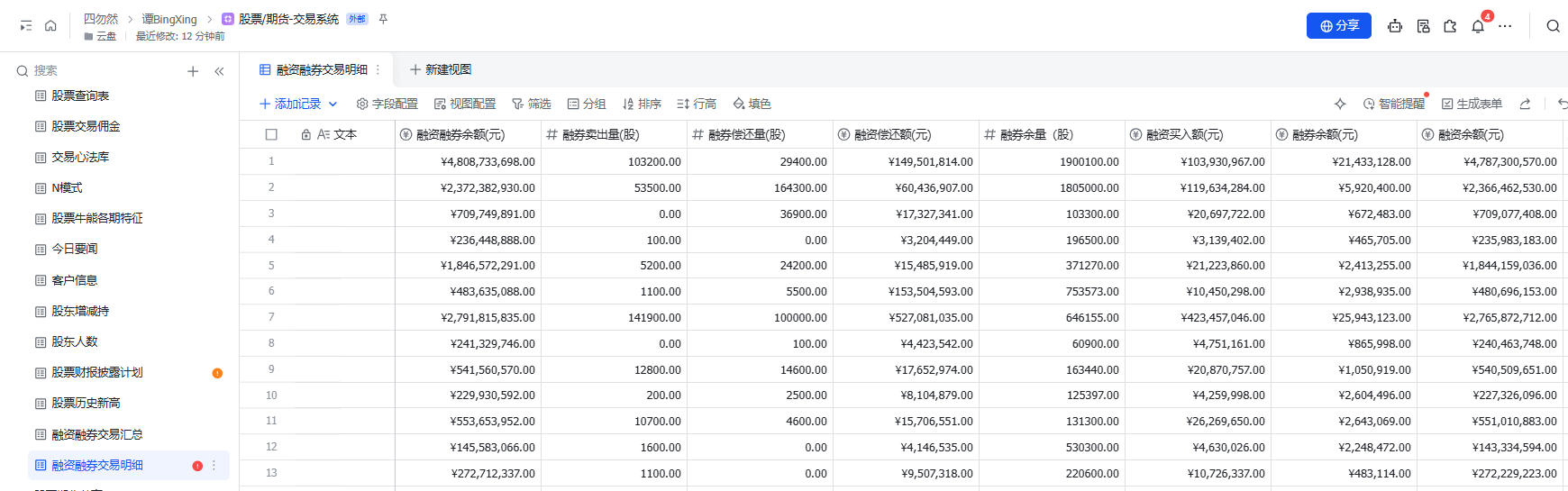Viewport: 1568px width, 491px height.
Task: Add a new sheet with plus icon
Action: coord(193,71)
